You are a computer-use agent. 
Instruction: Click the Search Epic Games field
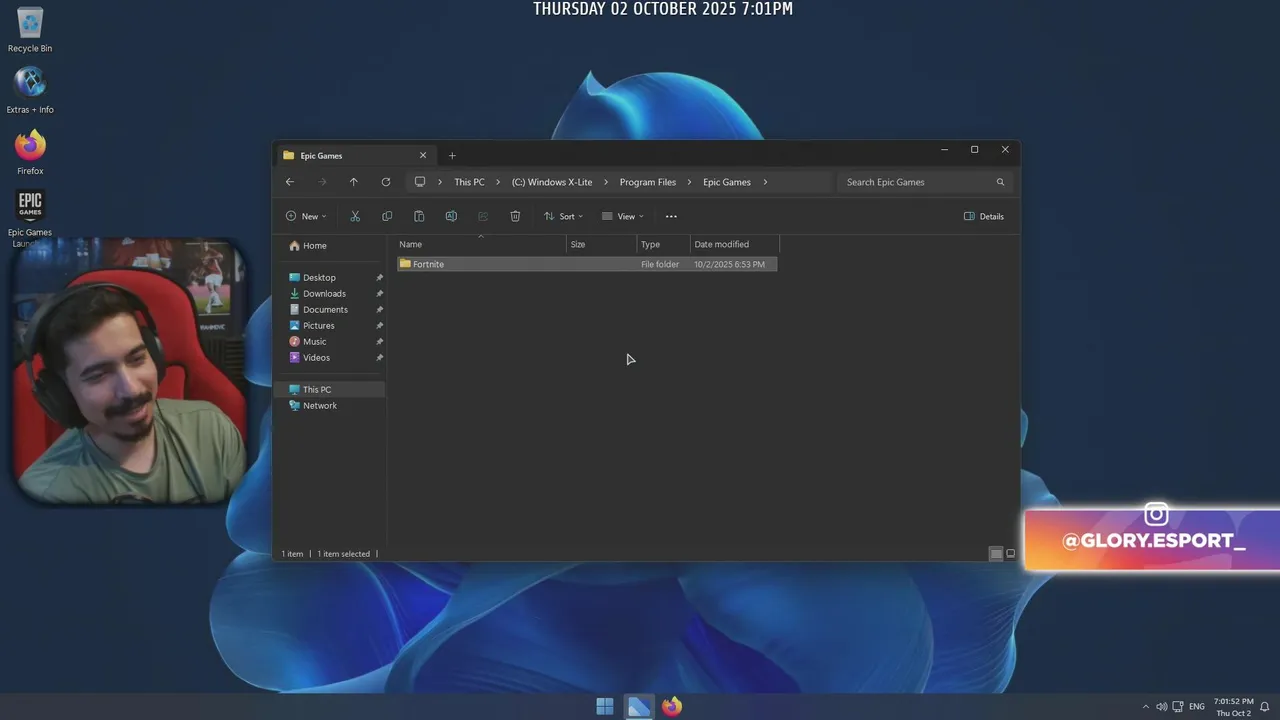pyautogui.click(x=925, y=182)
